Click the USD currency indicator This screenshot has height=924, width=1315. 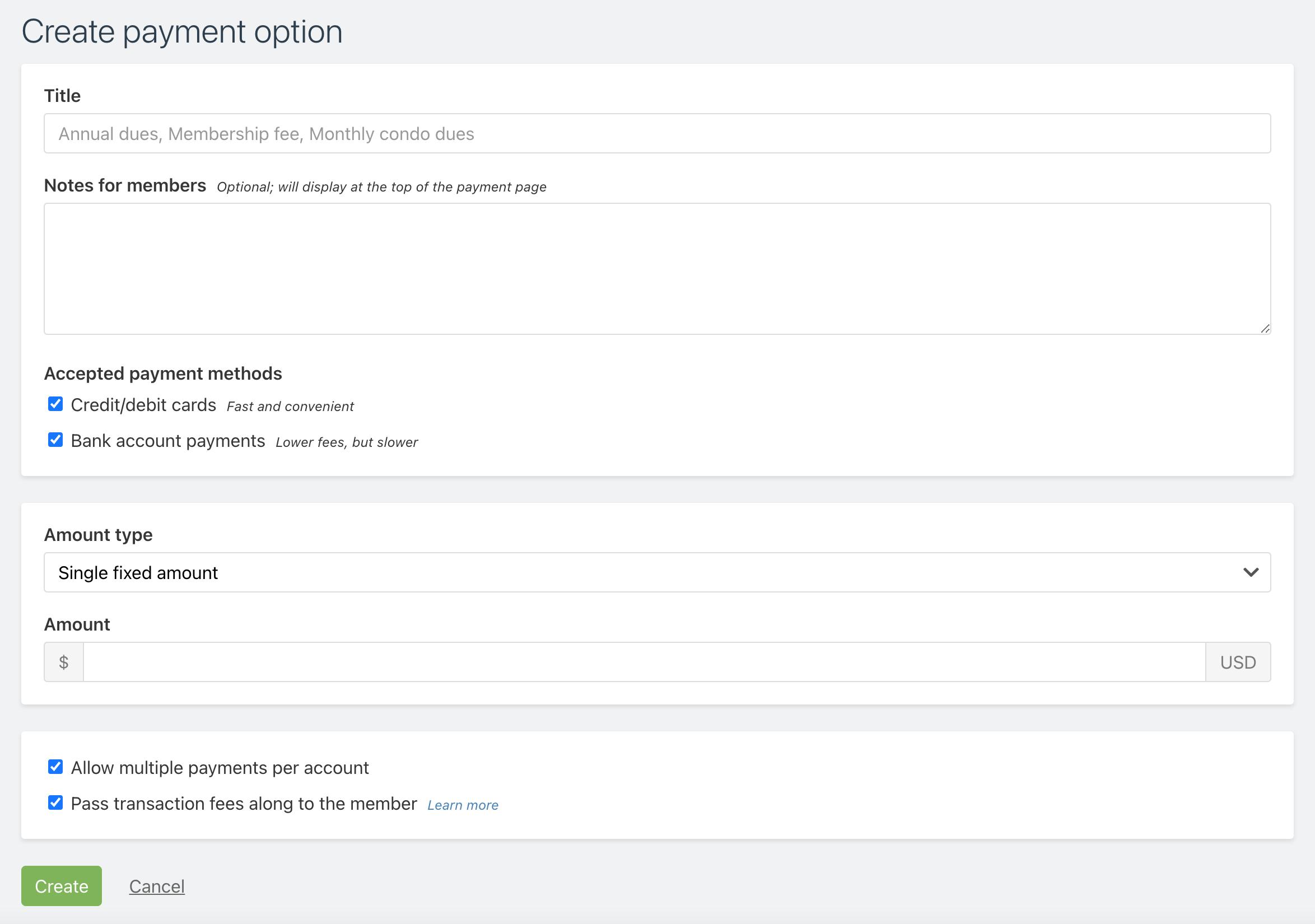click(1238, 661)
